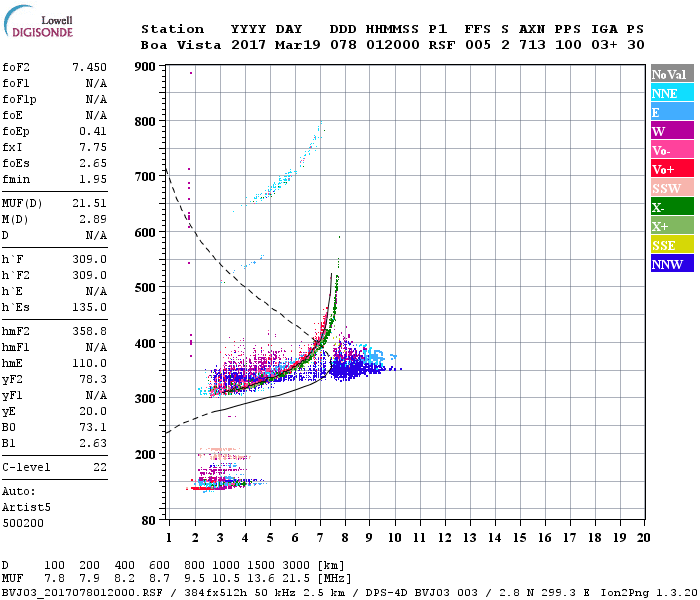
Task: Select the Vo- pink legend swatch
Action: tap(672, 150)
